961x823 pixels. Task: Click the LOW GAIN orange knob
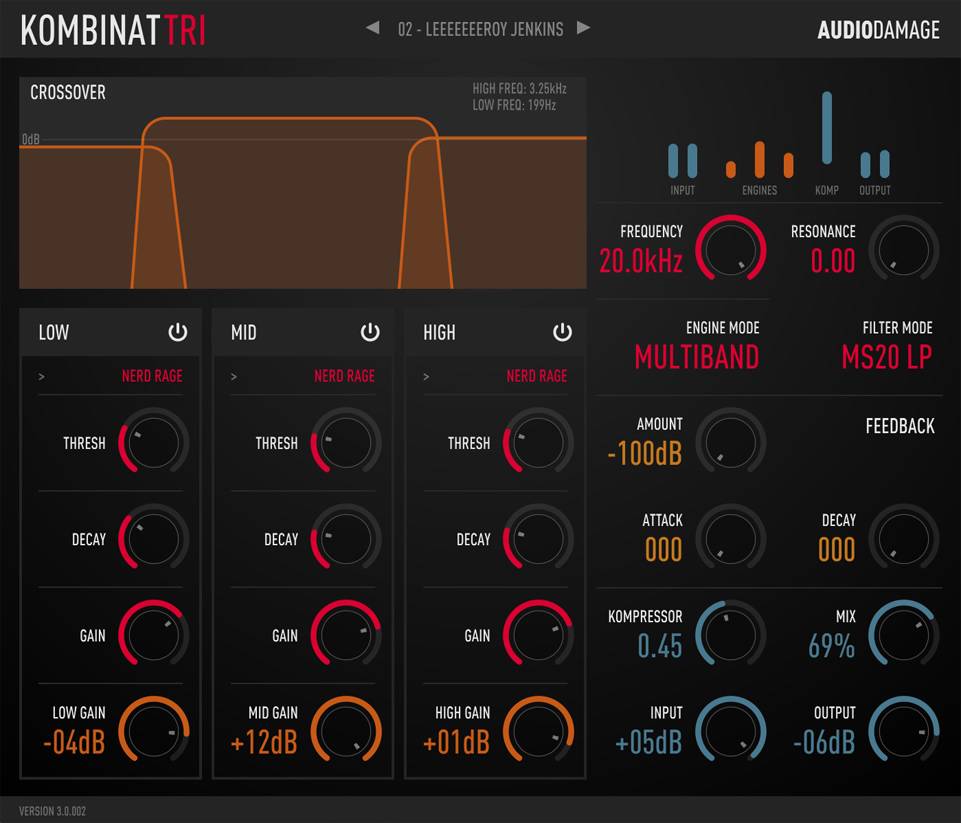pos(154,730)
